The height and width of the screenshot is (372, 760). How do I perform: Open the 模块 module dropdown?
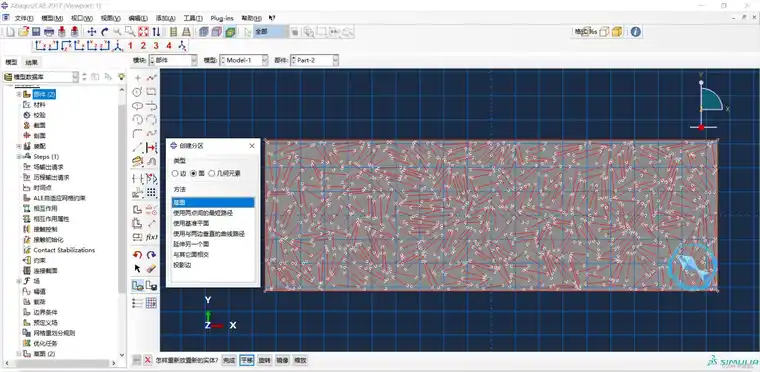coord(173,60)
